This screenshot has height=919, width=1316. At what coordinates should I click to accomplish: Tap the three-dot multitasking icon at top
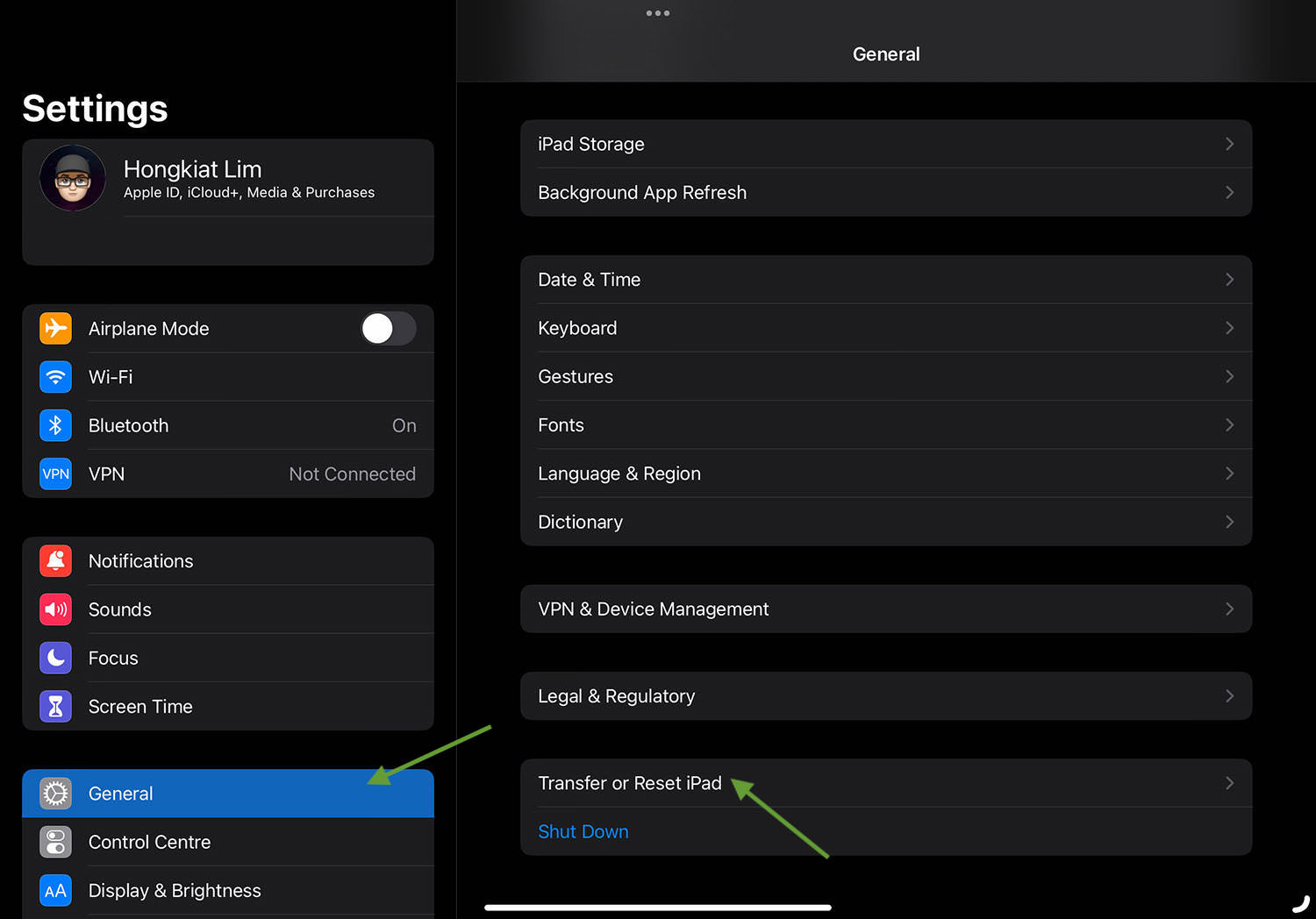coord(658,13)
